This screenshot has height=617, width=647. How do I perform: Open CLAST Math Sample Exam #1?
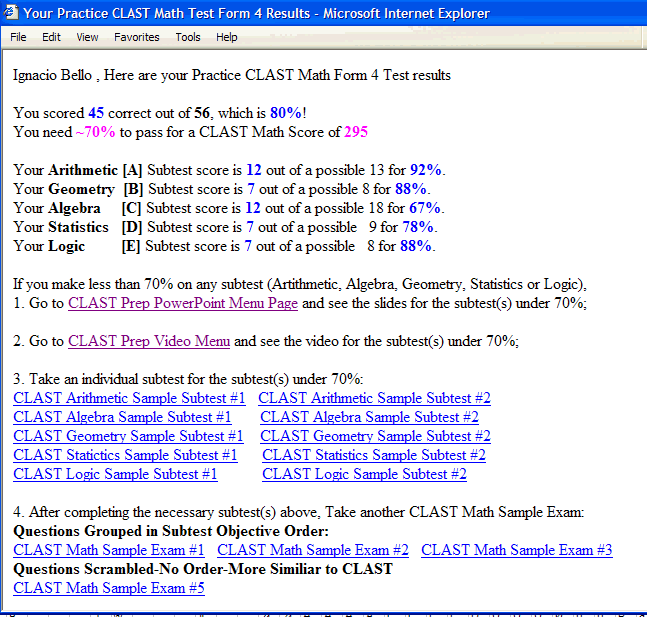click(109, 550)
